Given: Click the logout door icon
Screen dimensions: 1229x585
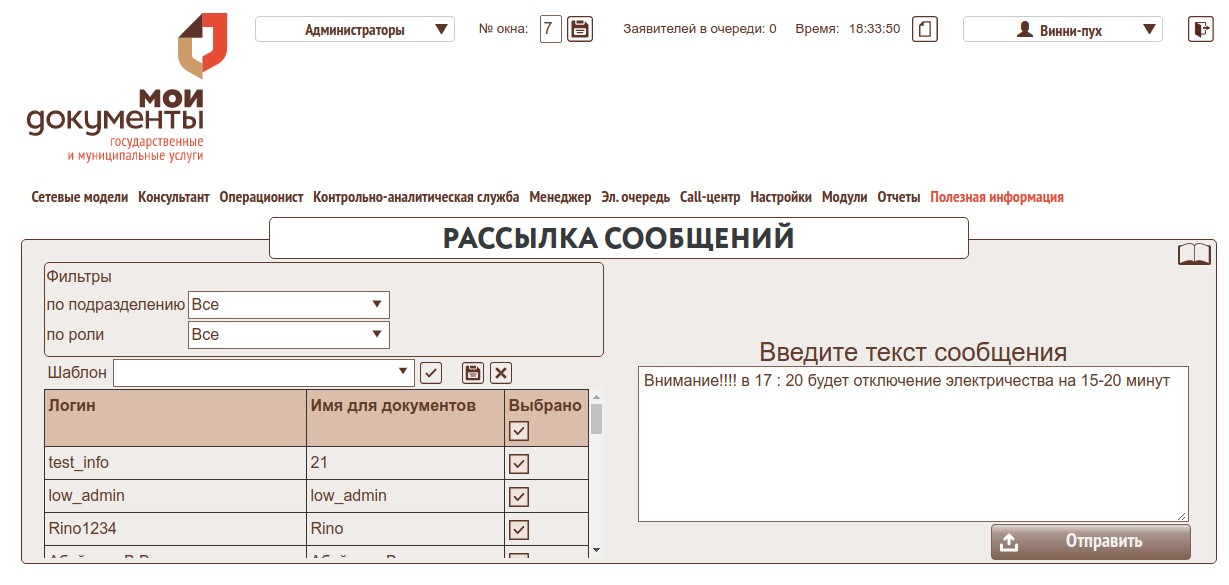Looking at the screenshot, I should click(x=1200, y=29).
